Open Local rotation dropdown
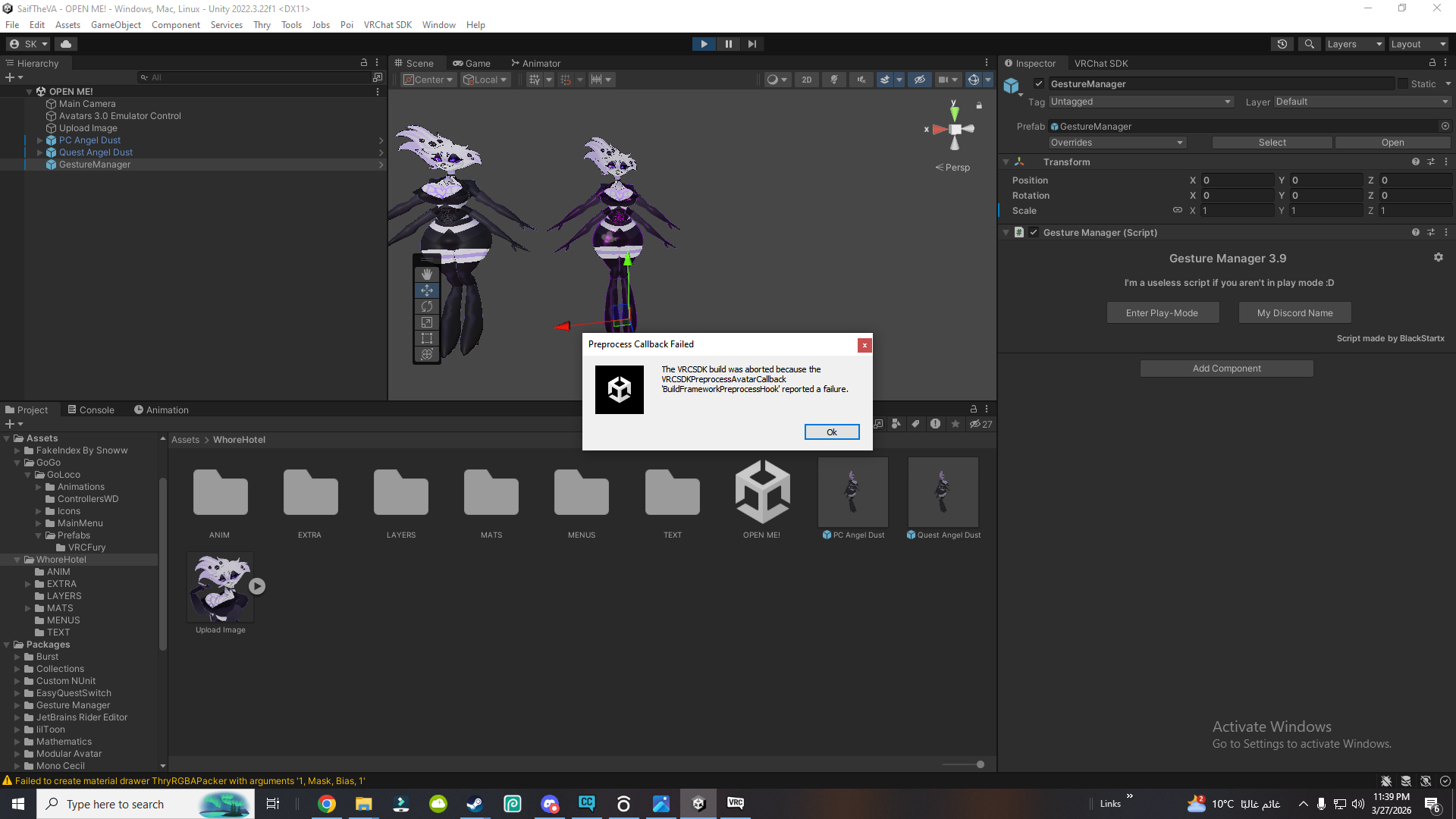Viewport: 1456px width, 819px height. point(485,80)
